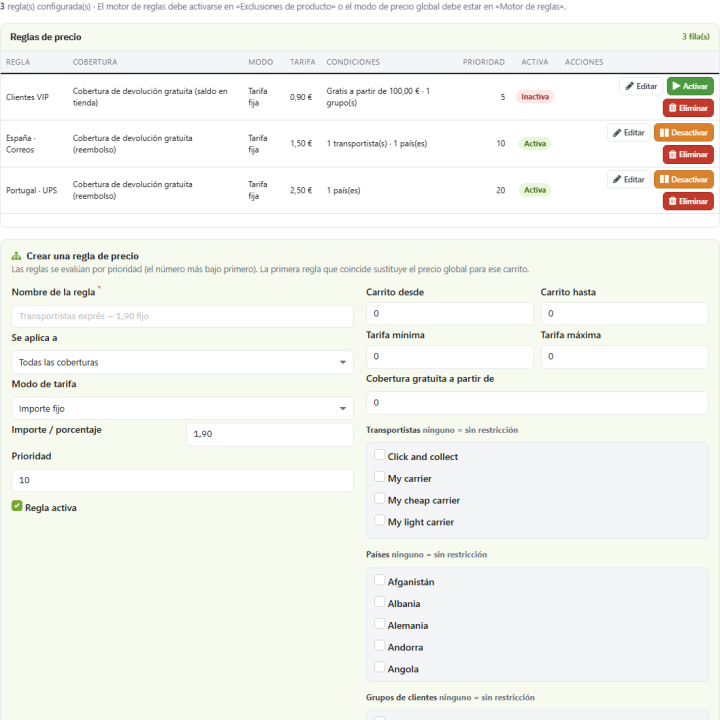Deactivate the España · Correos rule
This screenshot has width=720, height=720.
click(x=683, y=133)
